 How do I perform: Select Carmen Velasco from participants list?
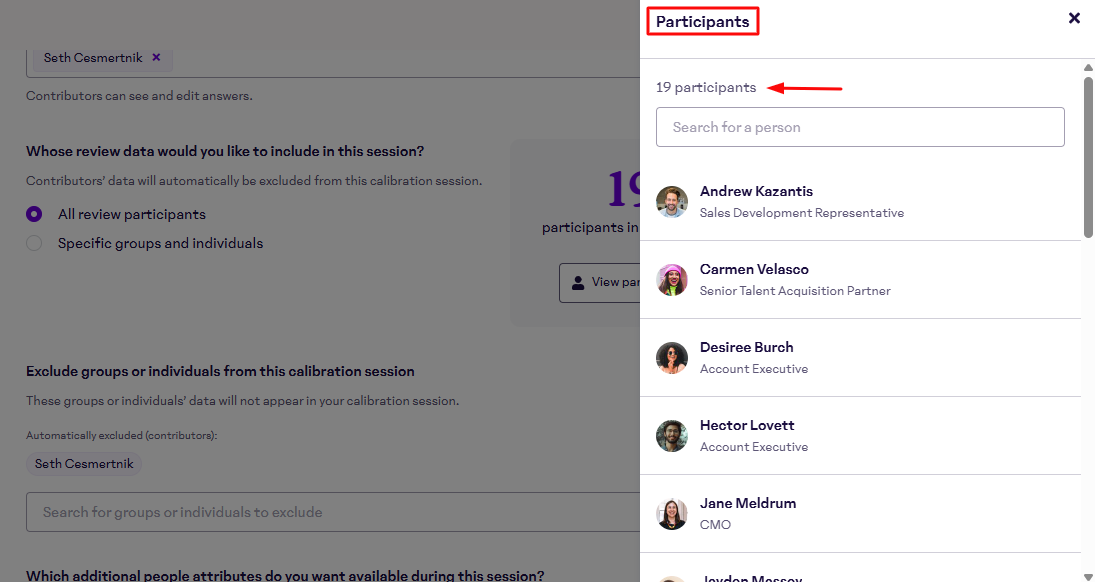coord(754,269)
